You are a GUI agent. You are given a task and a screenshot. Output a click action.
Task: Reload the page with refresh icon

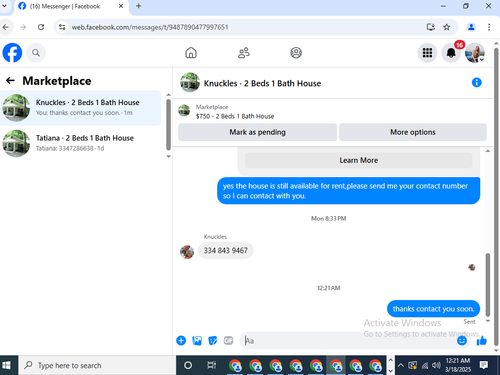(x=41, y=27)
